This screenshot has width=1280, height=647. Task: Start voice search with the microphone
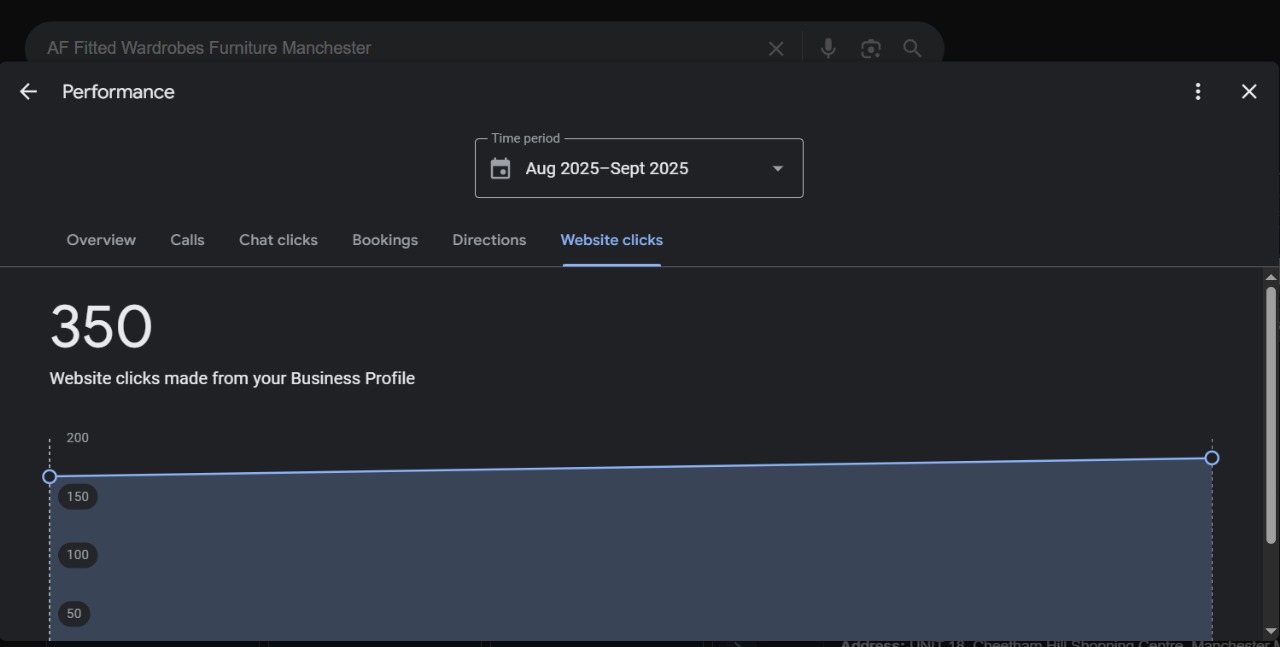[x=828, y=48]
